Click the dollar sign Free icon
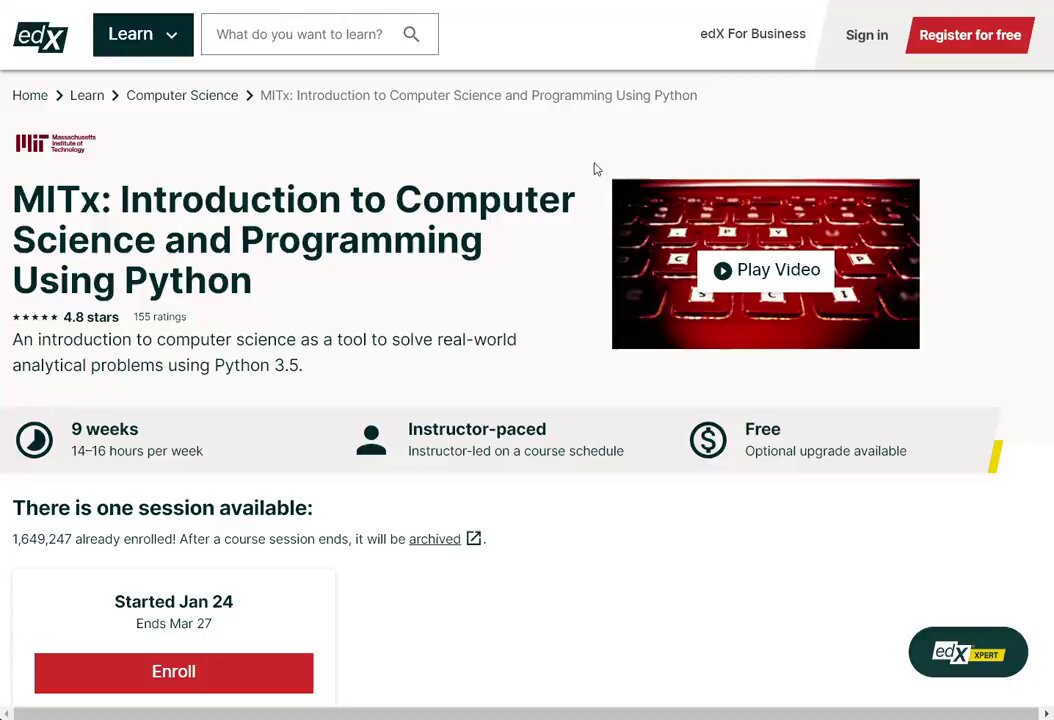The image size is (1054, 720). (708, 440)
